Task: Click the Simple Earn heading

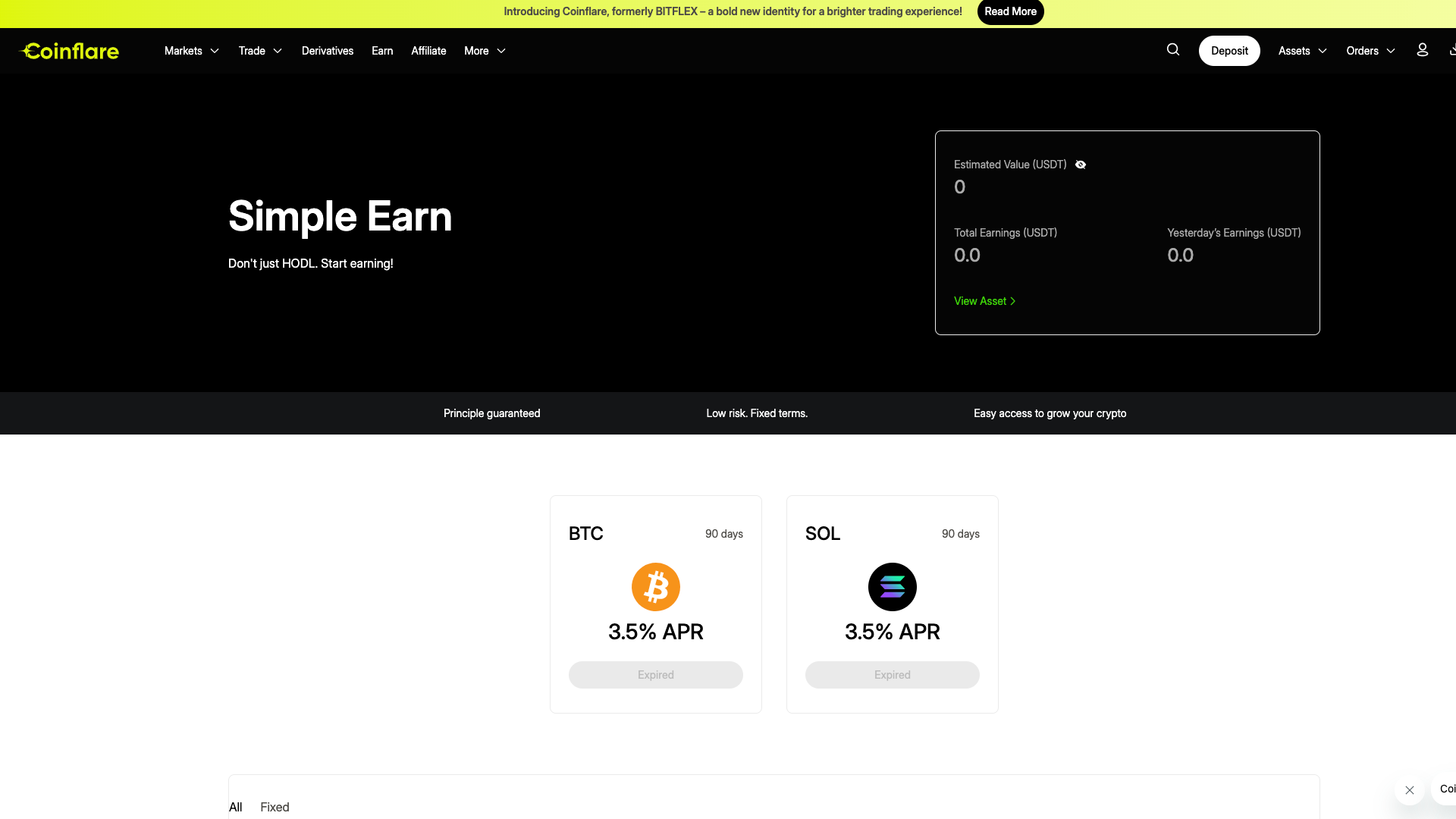Action: pyautogui.click(x=340, y=217)
